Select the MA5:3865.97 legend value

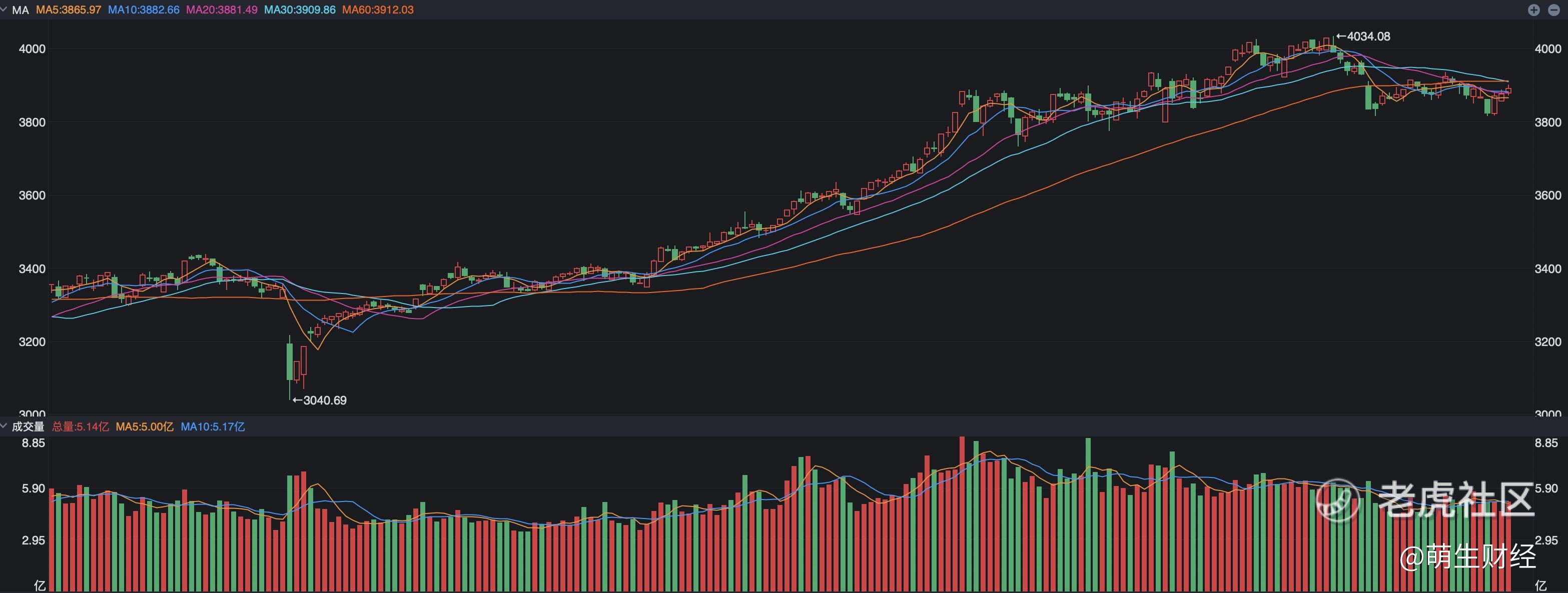68,10
